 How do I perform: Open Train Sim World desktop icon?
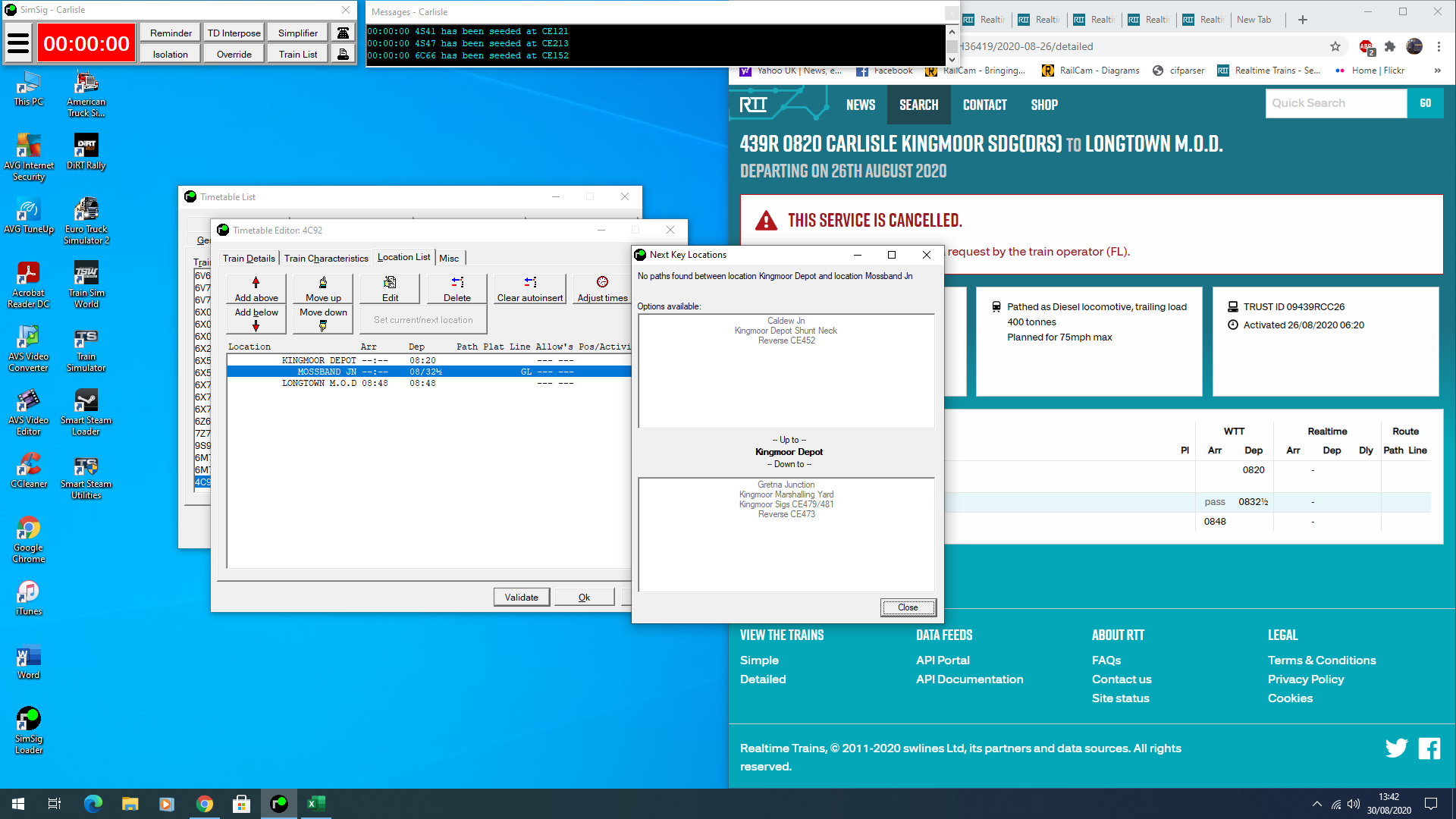pos(86,285)
